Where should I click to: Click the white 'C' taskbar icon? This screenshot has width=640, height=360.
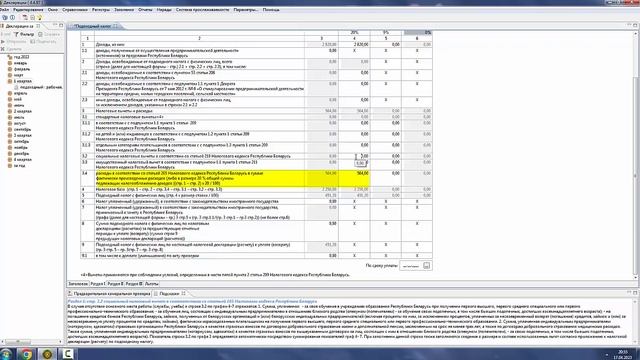click(68, 354)
